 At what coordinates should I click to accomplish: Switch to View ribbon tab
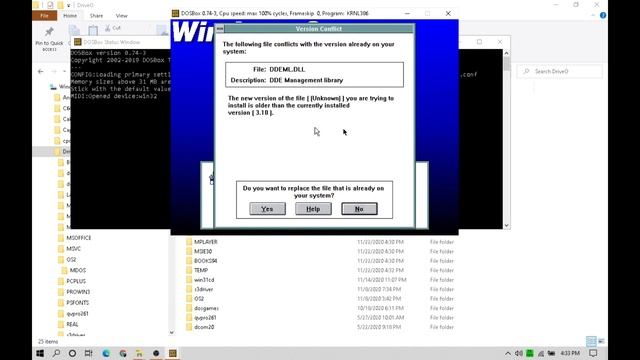(x=122, y=16)
